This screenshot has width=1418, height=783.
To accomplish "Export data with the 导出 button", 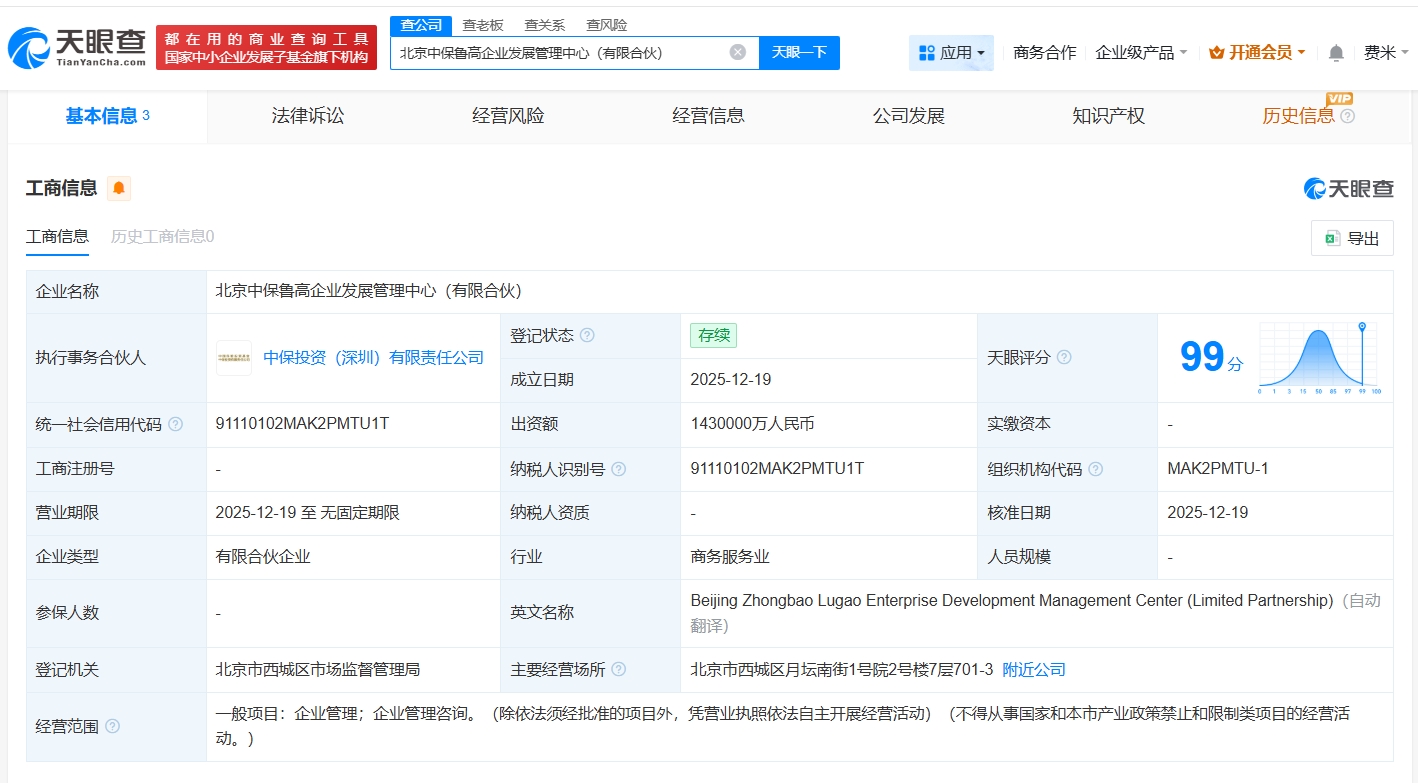I will point(1351,238).
